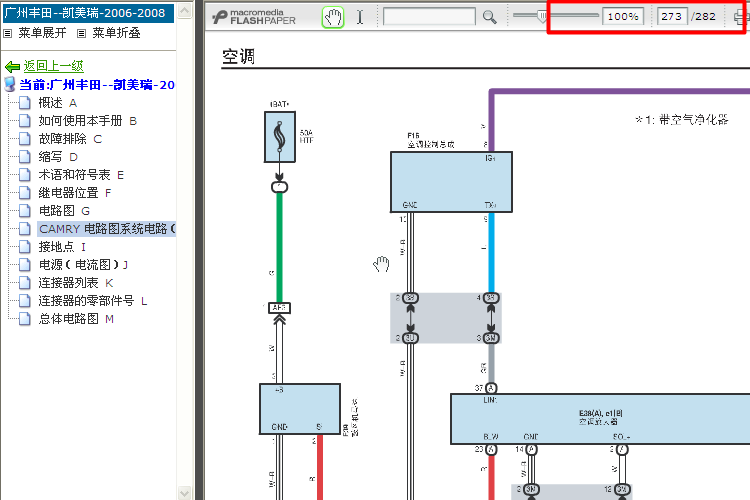The image size is (750, 500).
Task: Click the zoom slider handle
Action: 542,16
